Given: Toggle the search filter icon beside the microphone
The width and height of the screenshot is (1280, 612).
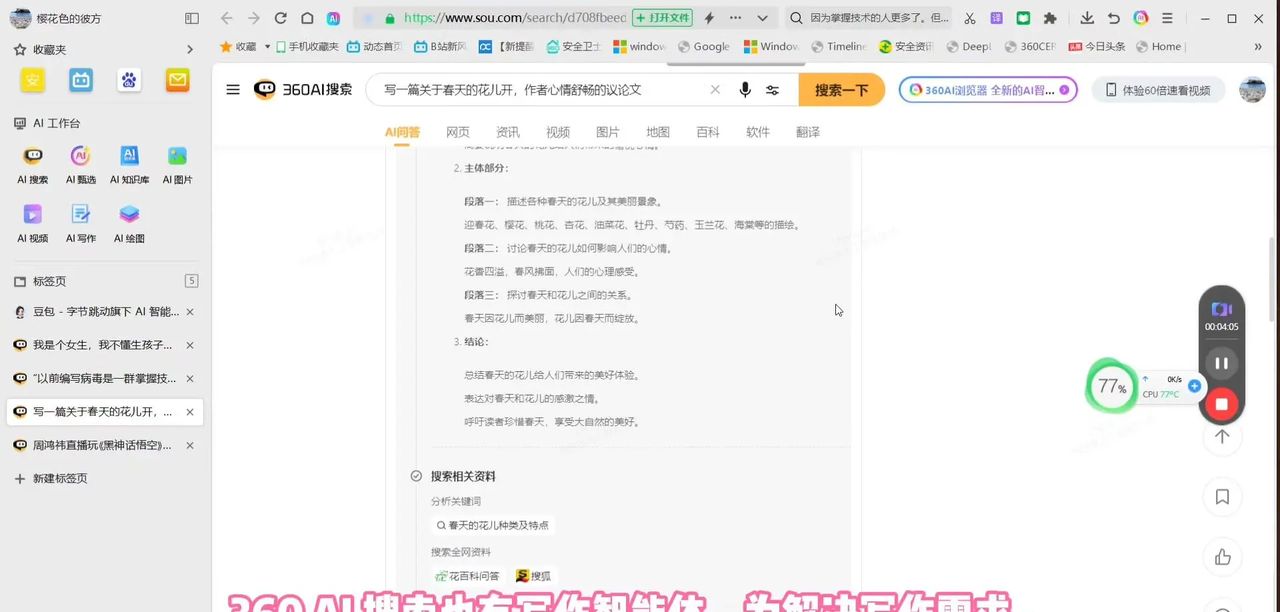Looking at the screenshot, I should coord(770,90).
